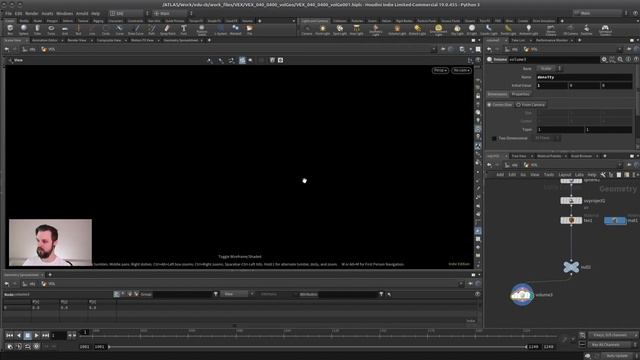Switch to the Composite View tab
Screen dimensions: 640x360
109,40
